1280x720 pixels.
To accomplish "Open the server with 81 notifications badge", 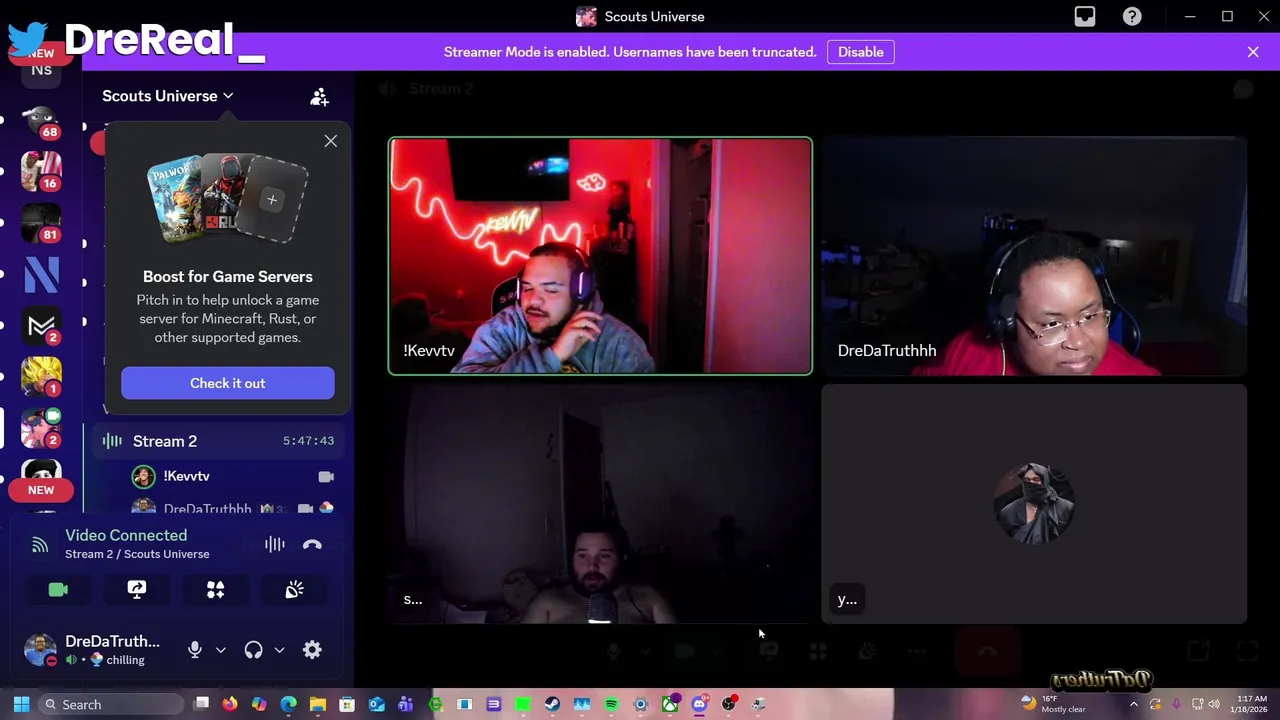I will point(41,224).
